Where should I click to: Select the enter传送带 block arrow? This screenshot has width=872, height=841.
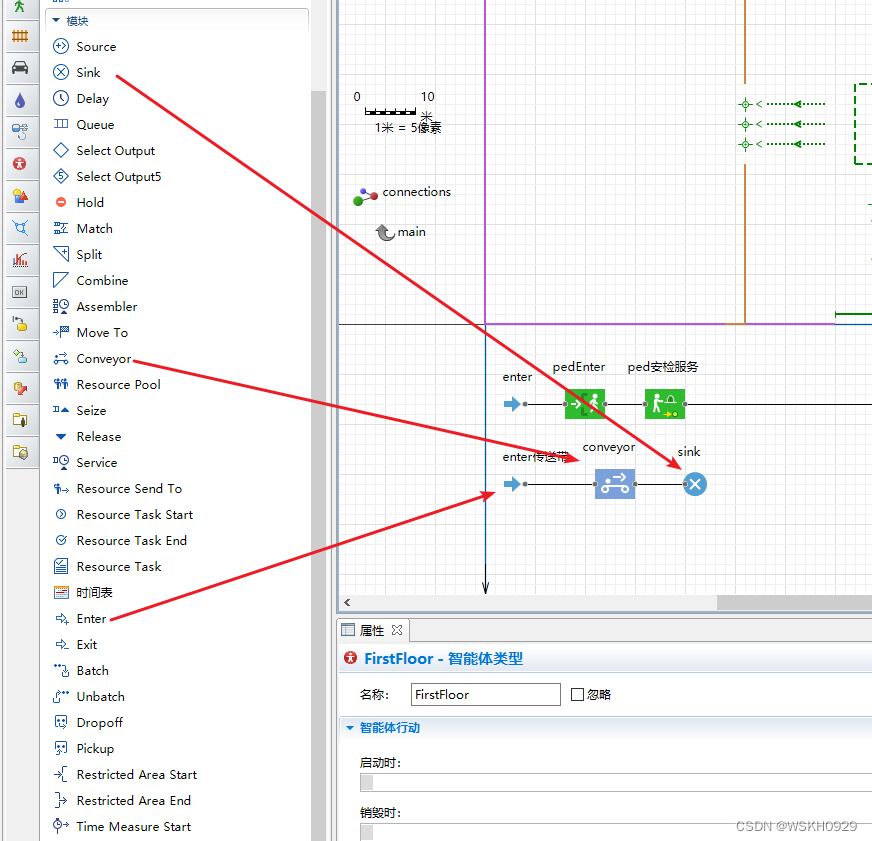click(512, 484)
